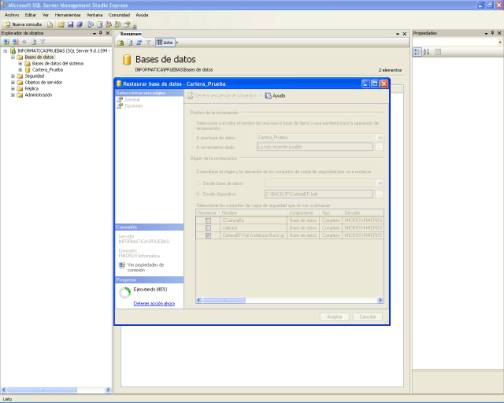
Task: Click the Lista view button in Resumen toolbar
Action: click(x=165, y=43)
